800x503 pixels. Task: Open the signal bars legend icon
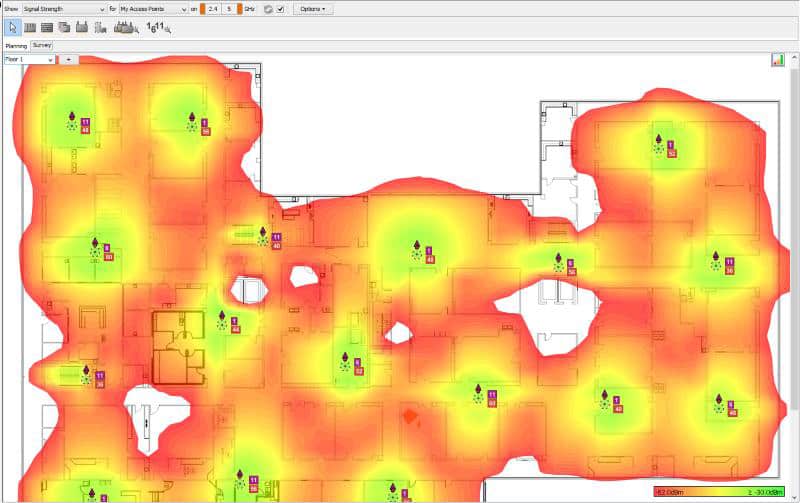click(x=777, y=60)
